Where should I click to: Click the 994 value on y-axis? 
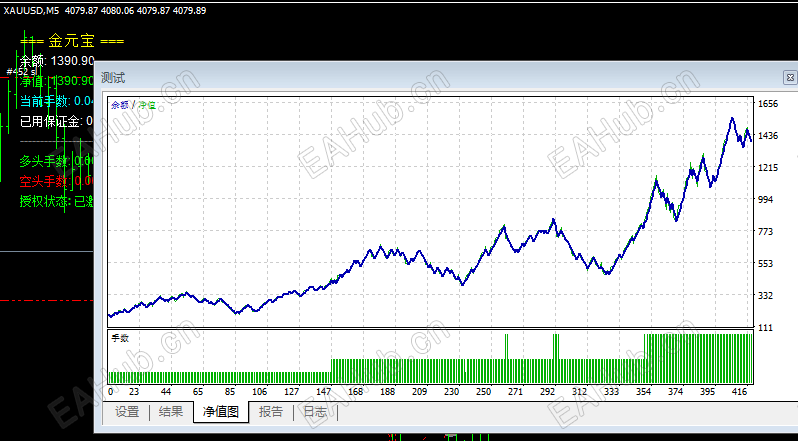(x=765, y=200)
